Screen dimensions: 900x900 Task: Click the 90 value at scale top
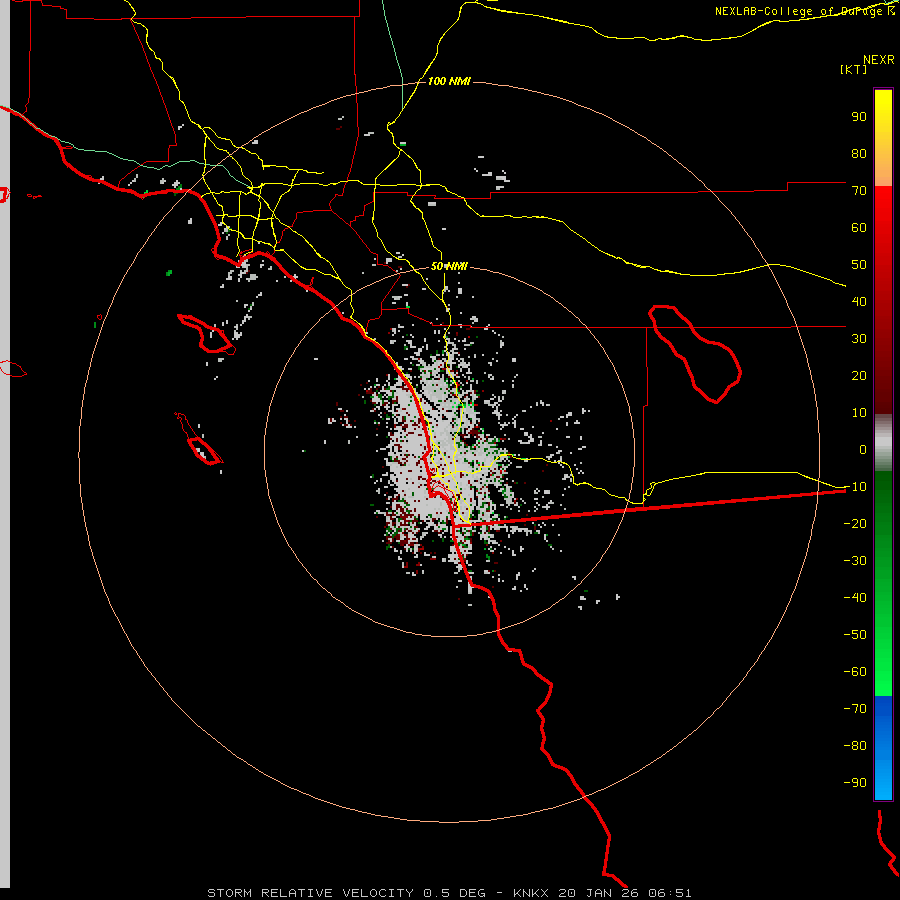859,117
